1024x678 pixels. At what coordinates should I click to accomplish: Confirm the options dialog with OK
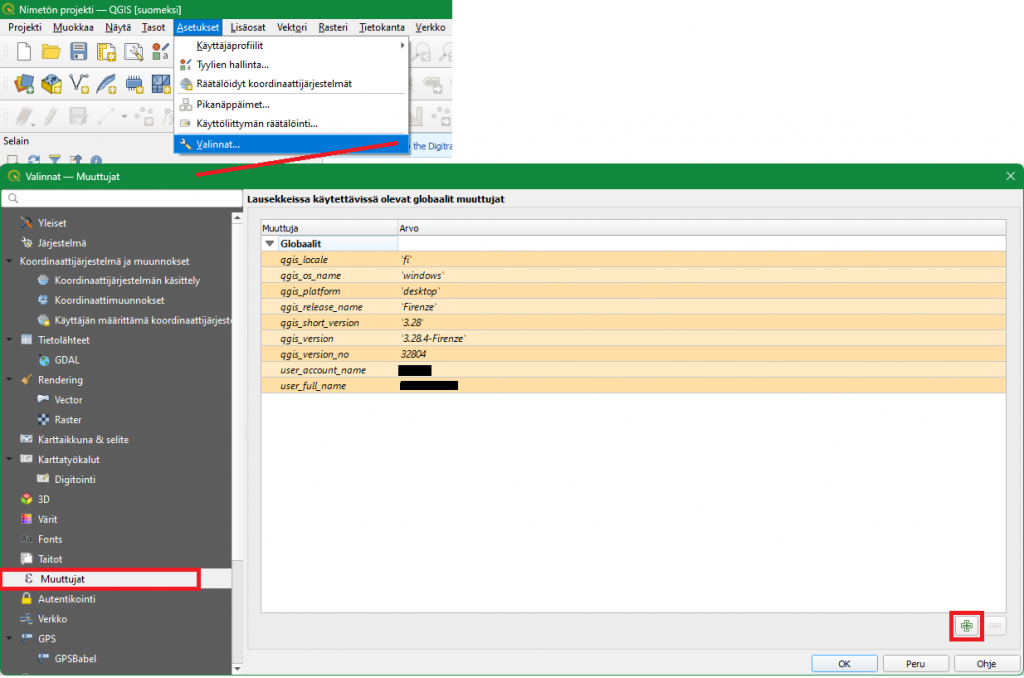(844, 664)
